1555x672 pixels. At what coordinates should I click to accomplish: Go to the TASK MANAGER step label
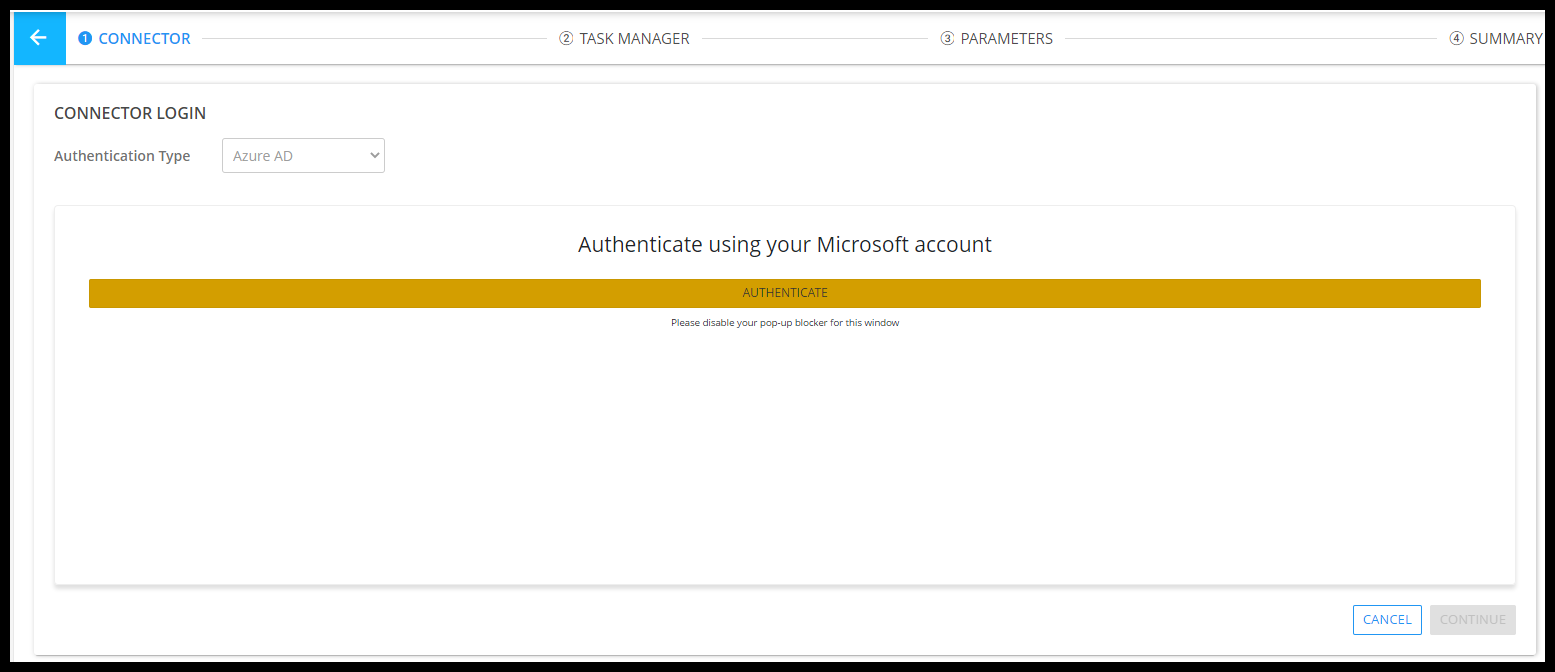click(x=634, y=39)
